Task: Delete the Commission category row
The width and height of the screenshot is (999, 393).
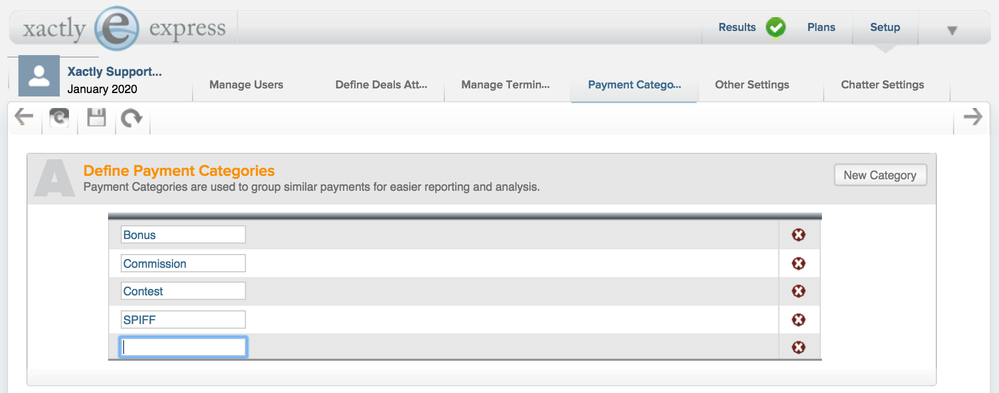Action: tap(798, 264)
